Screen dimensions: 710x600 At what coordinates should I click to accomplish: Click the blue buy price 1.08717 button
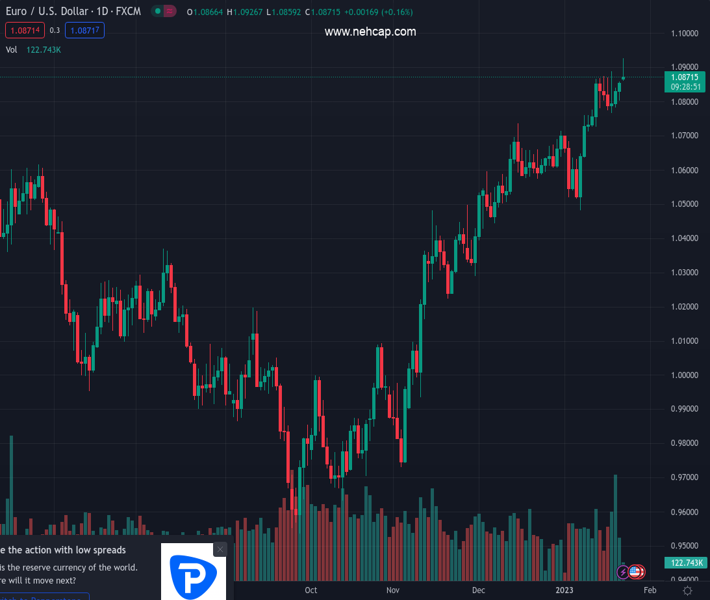(x=84, y=31)
